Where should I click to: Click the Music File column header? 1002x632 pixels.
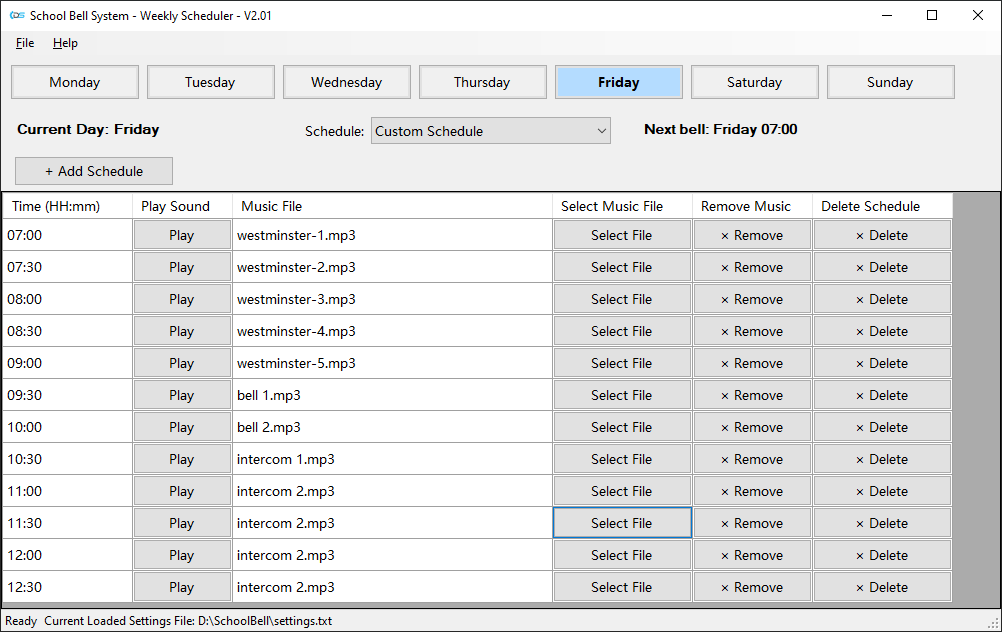coord(392,206)
